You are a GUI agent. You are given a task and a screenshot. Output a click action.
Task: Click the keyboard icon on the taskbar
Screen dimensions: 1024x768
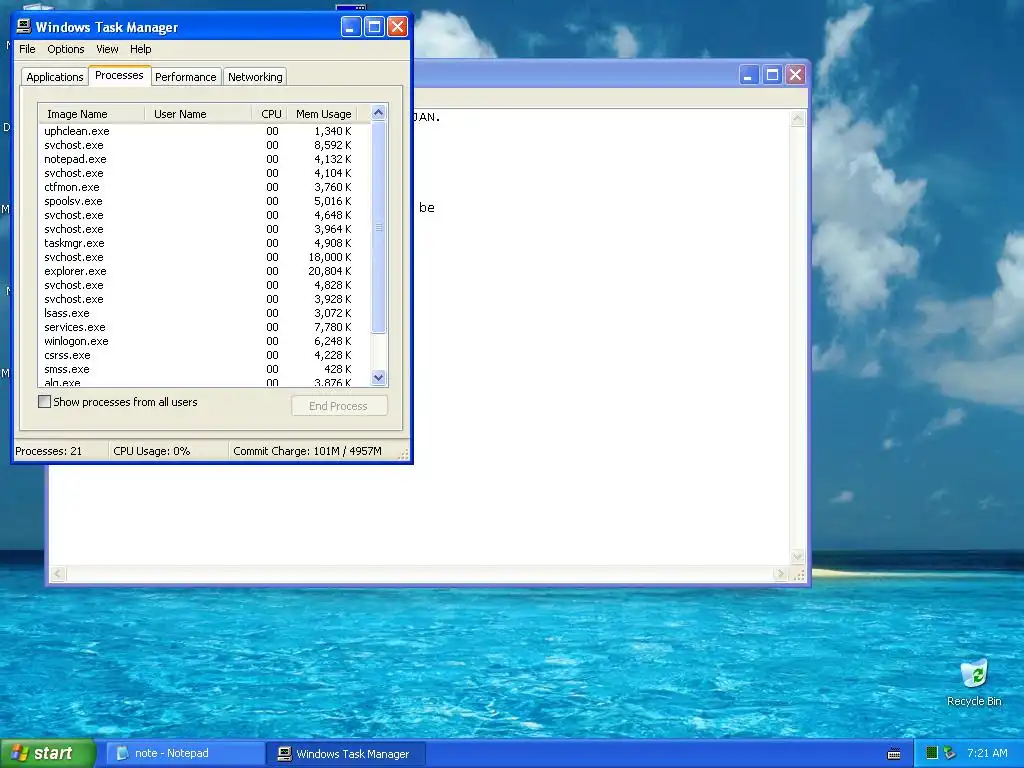coord(894,754)
